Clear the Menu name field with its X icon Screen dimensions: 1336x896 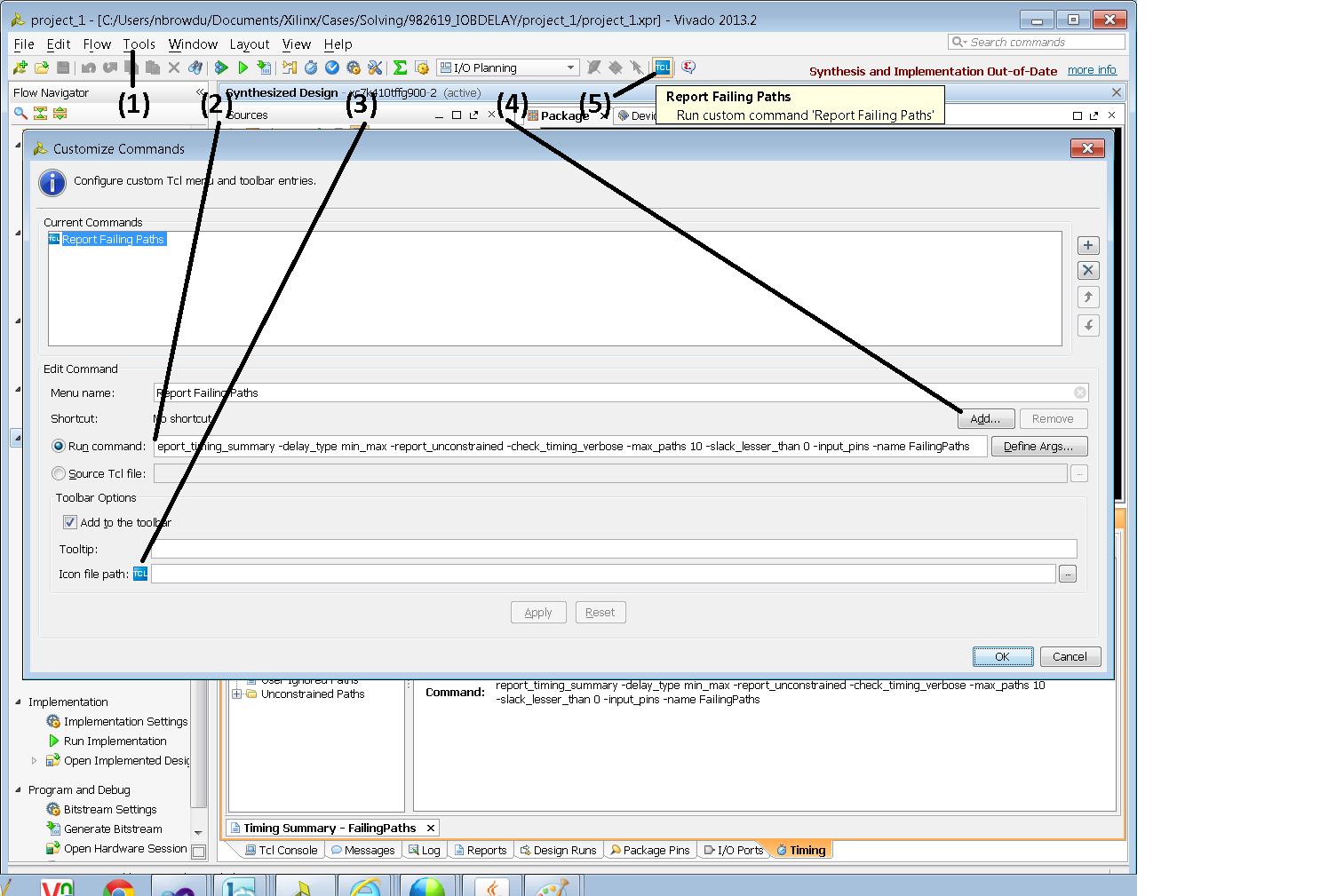[1079, 392]
